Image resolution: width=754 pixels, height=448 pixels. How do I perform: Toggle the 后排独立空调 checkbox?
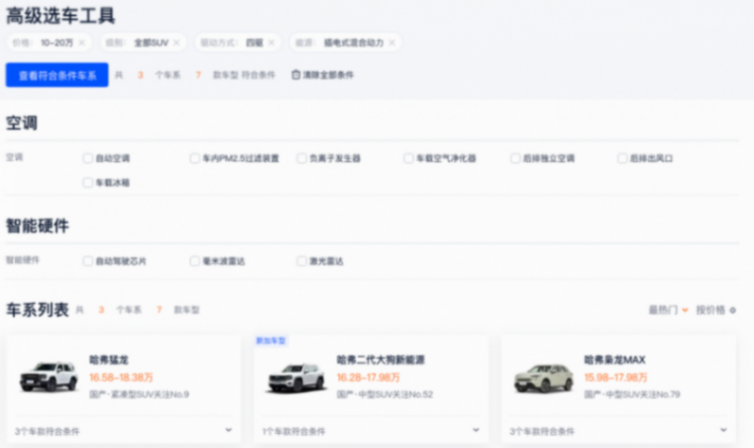tap(516, 158)
